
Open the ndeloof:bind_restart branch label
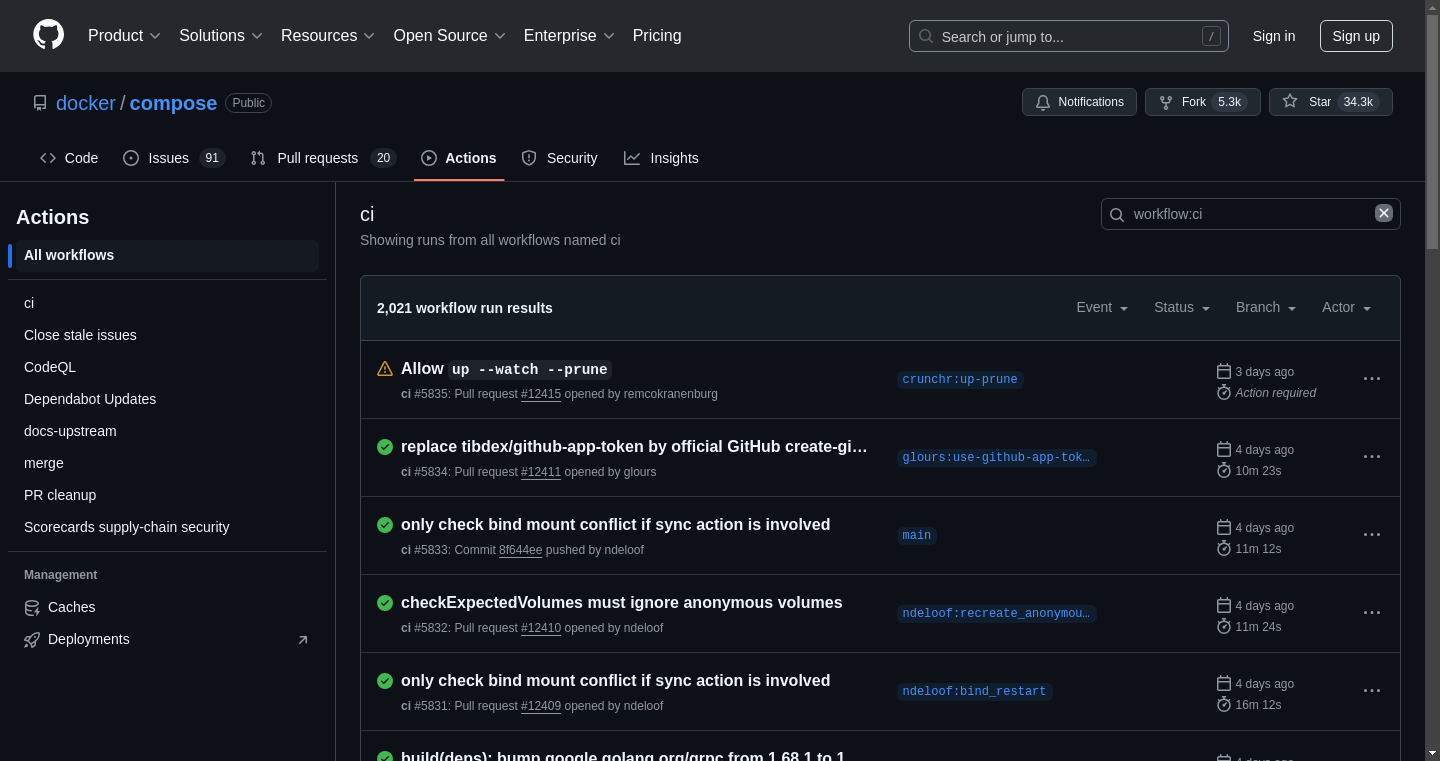(x=974, y=691)
